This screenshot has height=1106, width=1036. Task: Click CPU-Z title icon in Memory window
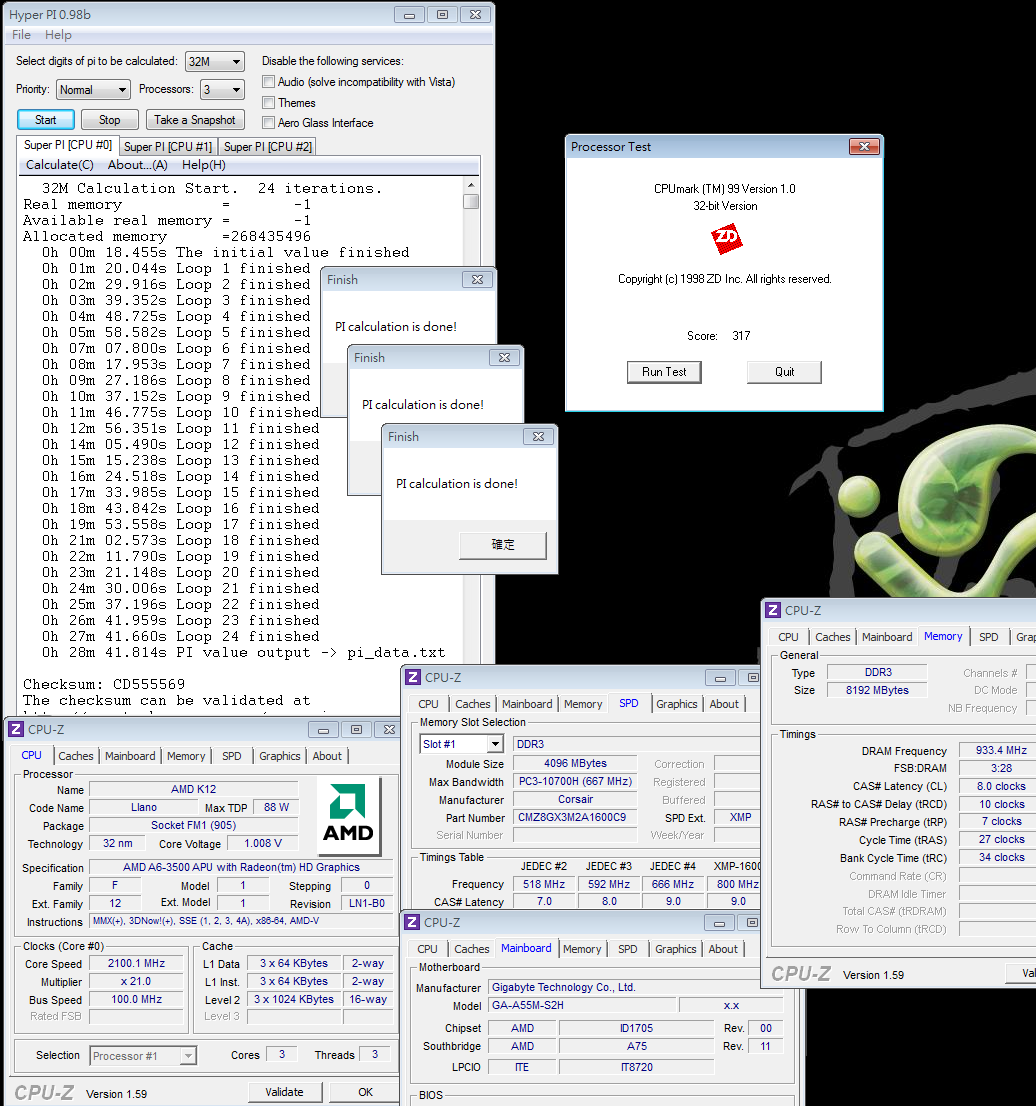[x=773, y=610]
